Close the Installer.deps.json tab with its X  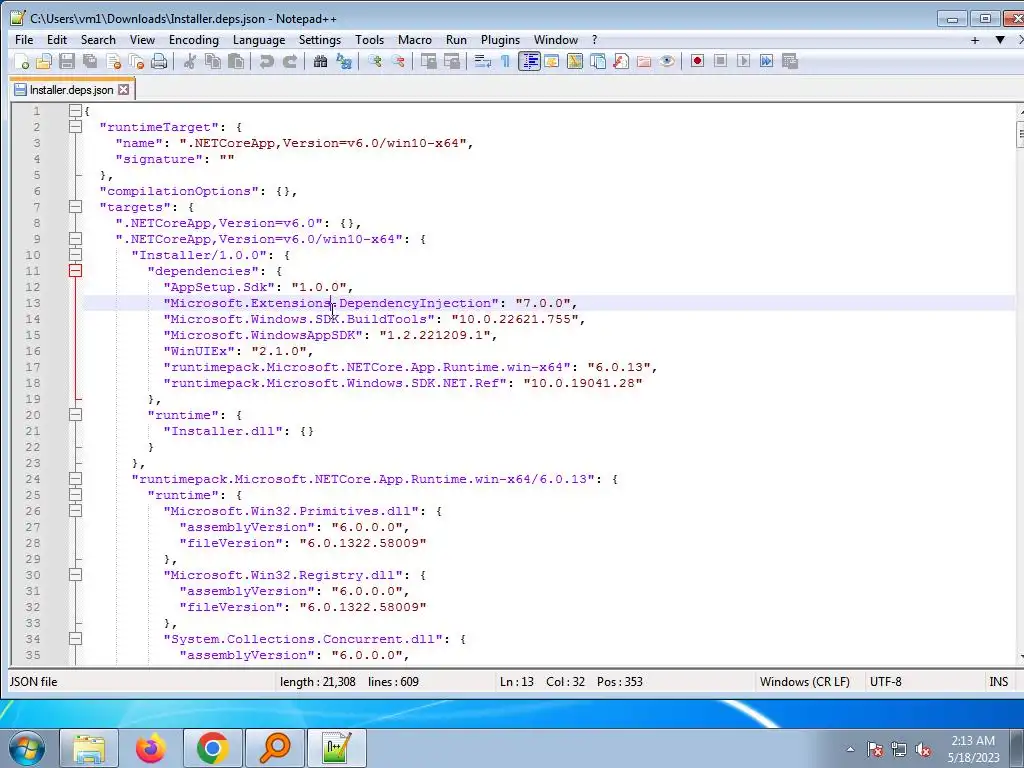(123, 90)
